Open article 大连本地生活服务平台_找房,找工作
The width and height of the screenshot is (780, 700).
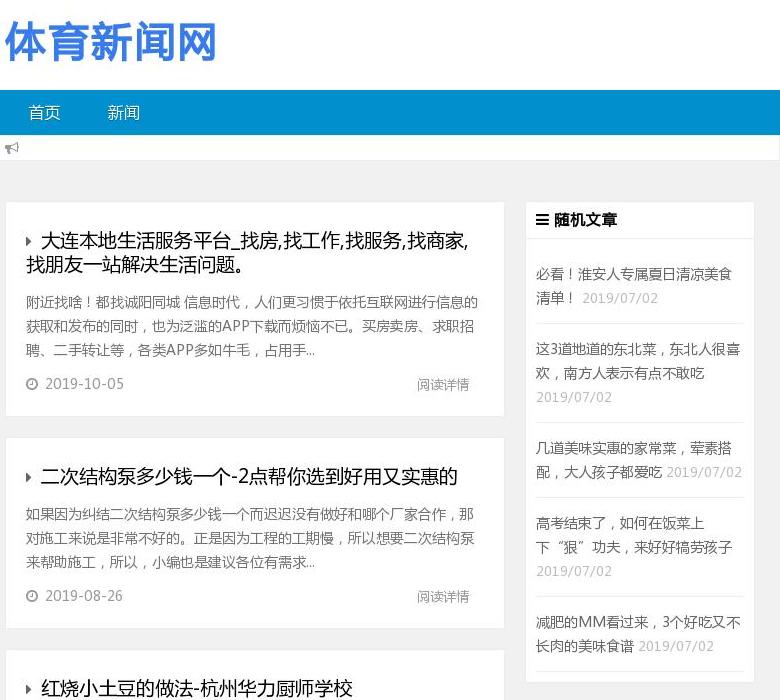(247, 253)
